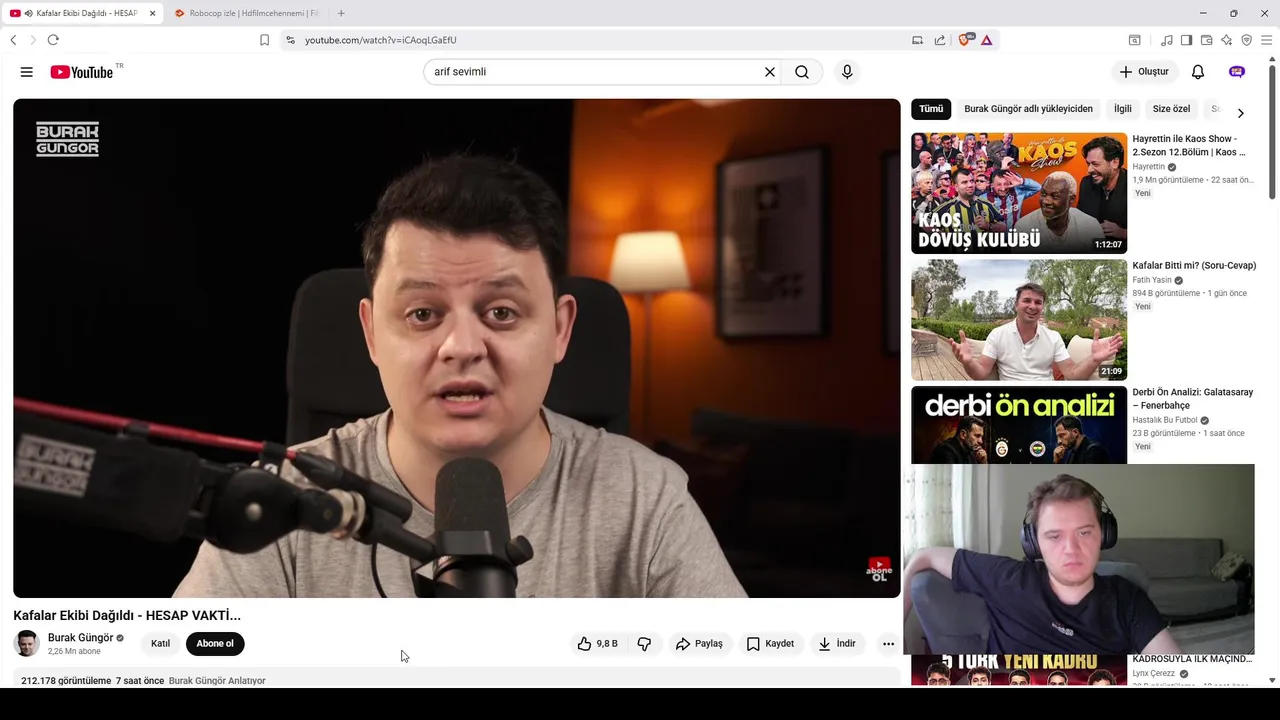Join the channel with Katıl
The width and height of the screenshot is (1280, 720).
point(160,644)
